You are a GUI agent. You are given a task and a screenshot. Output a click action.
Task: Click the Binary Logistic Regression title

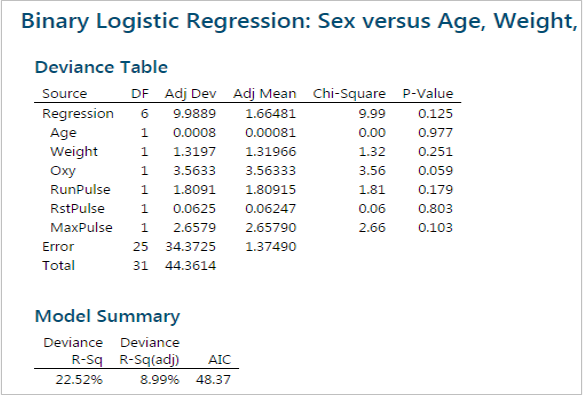299,22
